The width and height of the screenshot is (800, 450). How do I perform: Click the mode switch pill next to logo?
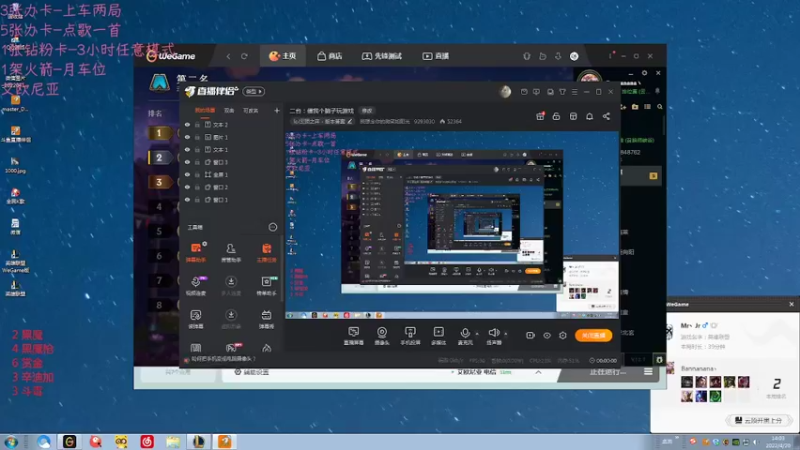point(254,91)
